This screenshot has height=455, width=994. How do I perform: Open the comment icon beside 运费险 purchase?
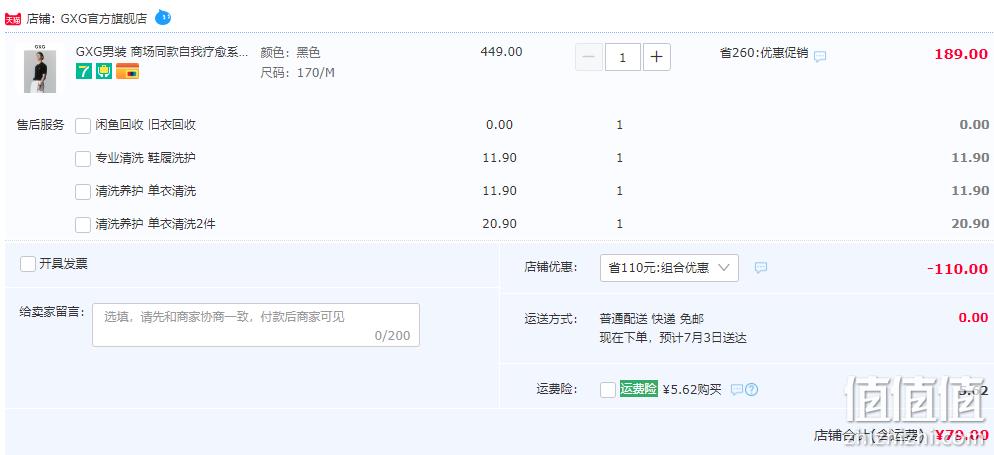[737, 390]
